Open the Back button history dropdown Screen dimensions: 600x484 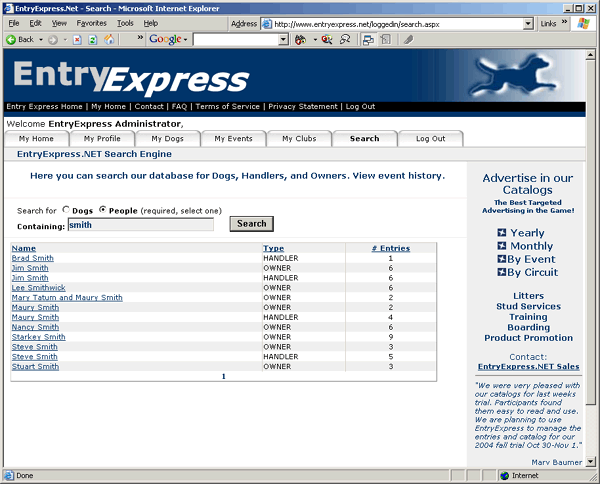click(40, 40)
